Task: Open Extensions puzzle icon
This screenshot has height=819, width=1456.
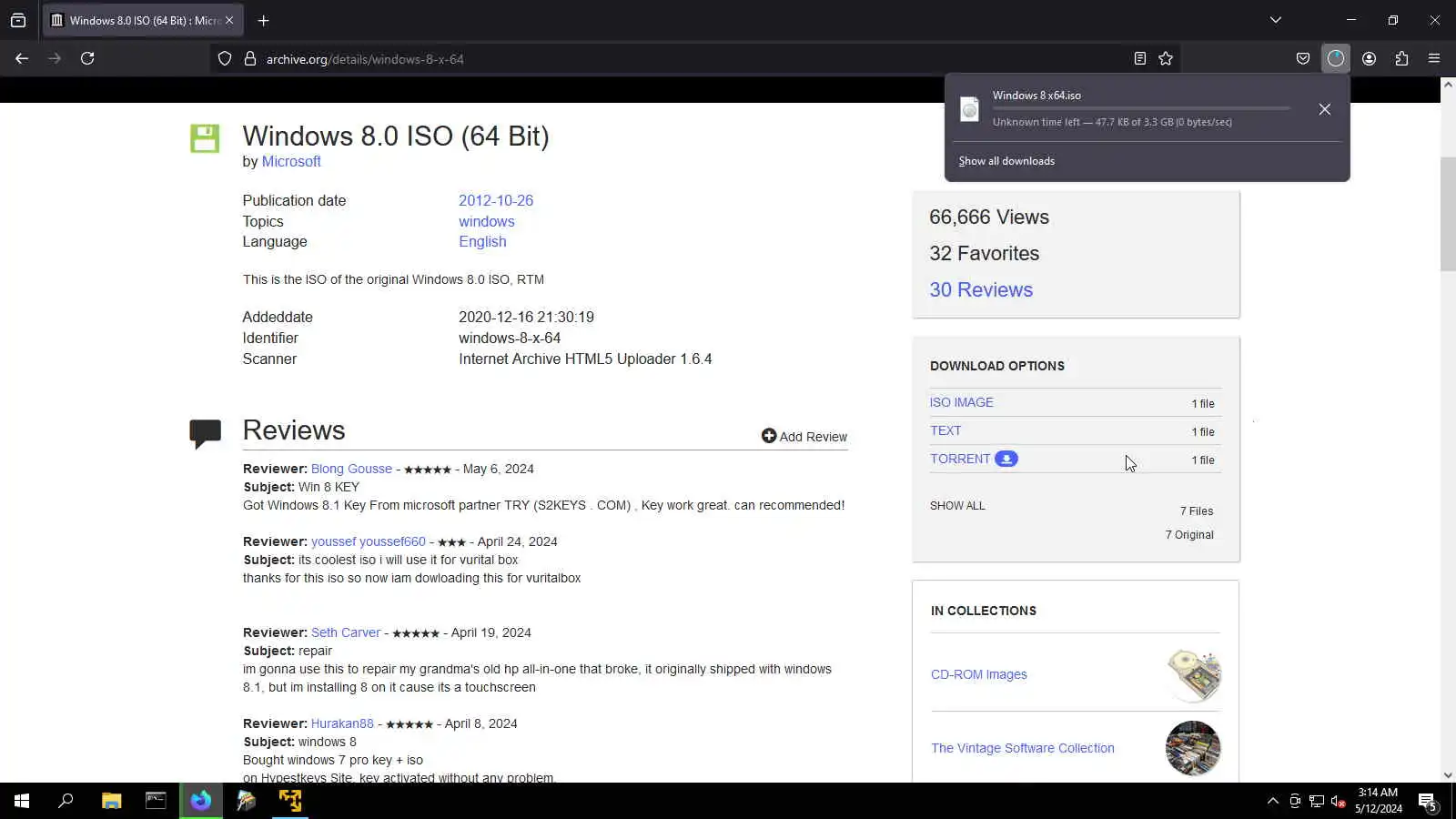Action: pyautogui.click(x=1401, y=58)
